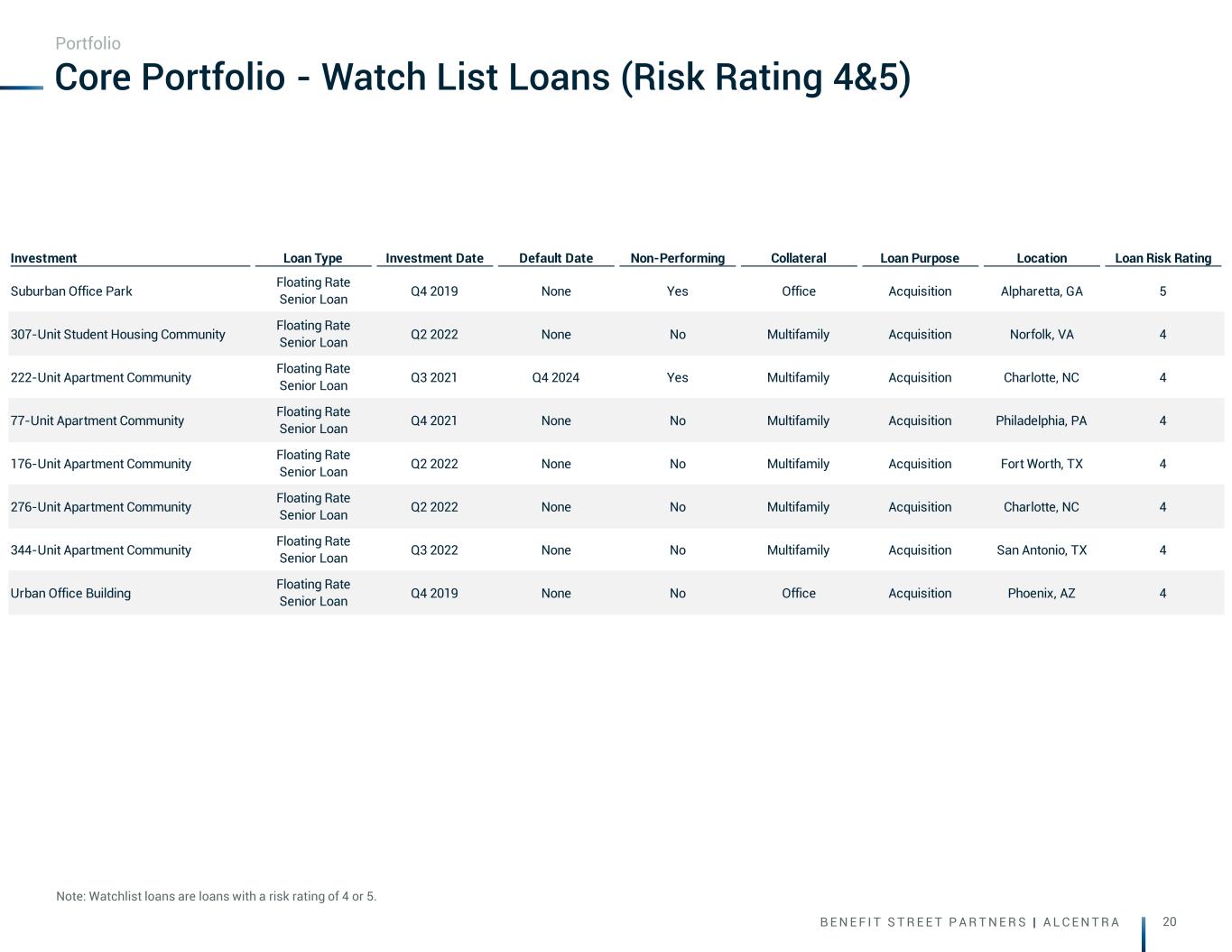1232x952 pixels.
Task: Select the risk rating 5 cell
Action: point(1163,291)
